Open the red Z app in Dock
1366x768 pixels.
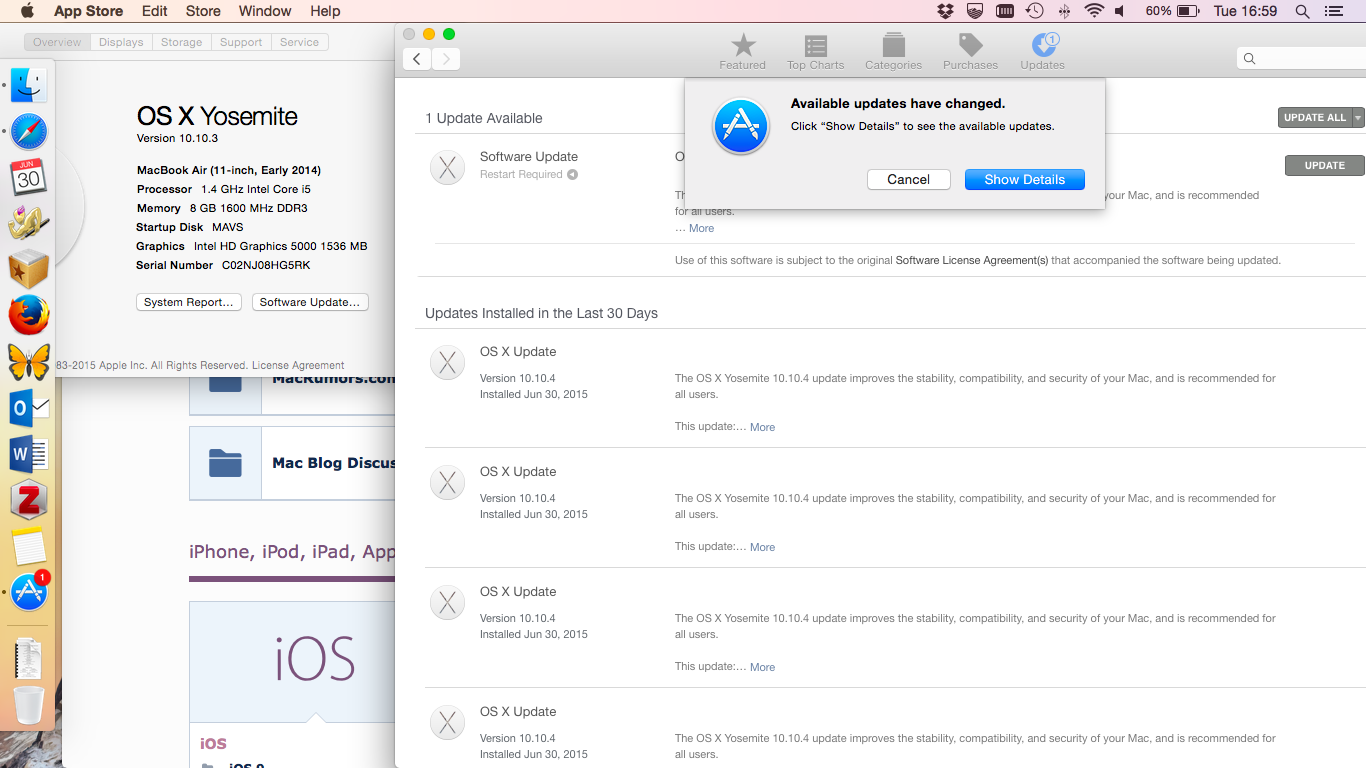[x=29, y=499]
